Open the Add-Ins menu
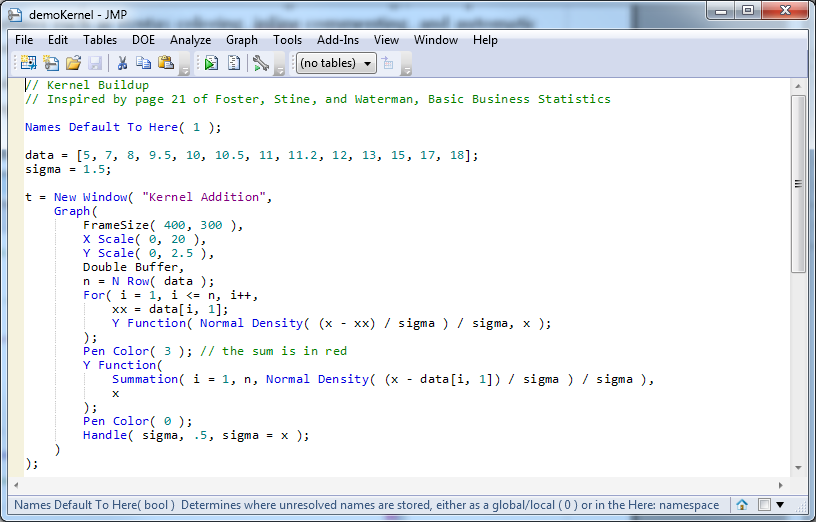816x522 pixels. click(338, 40)
